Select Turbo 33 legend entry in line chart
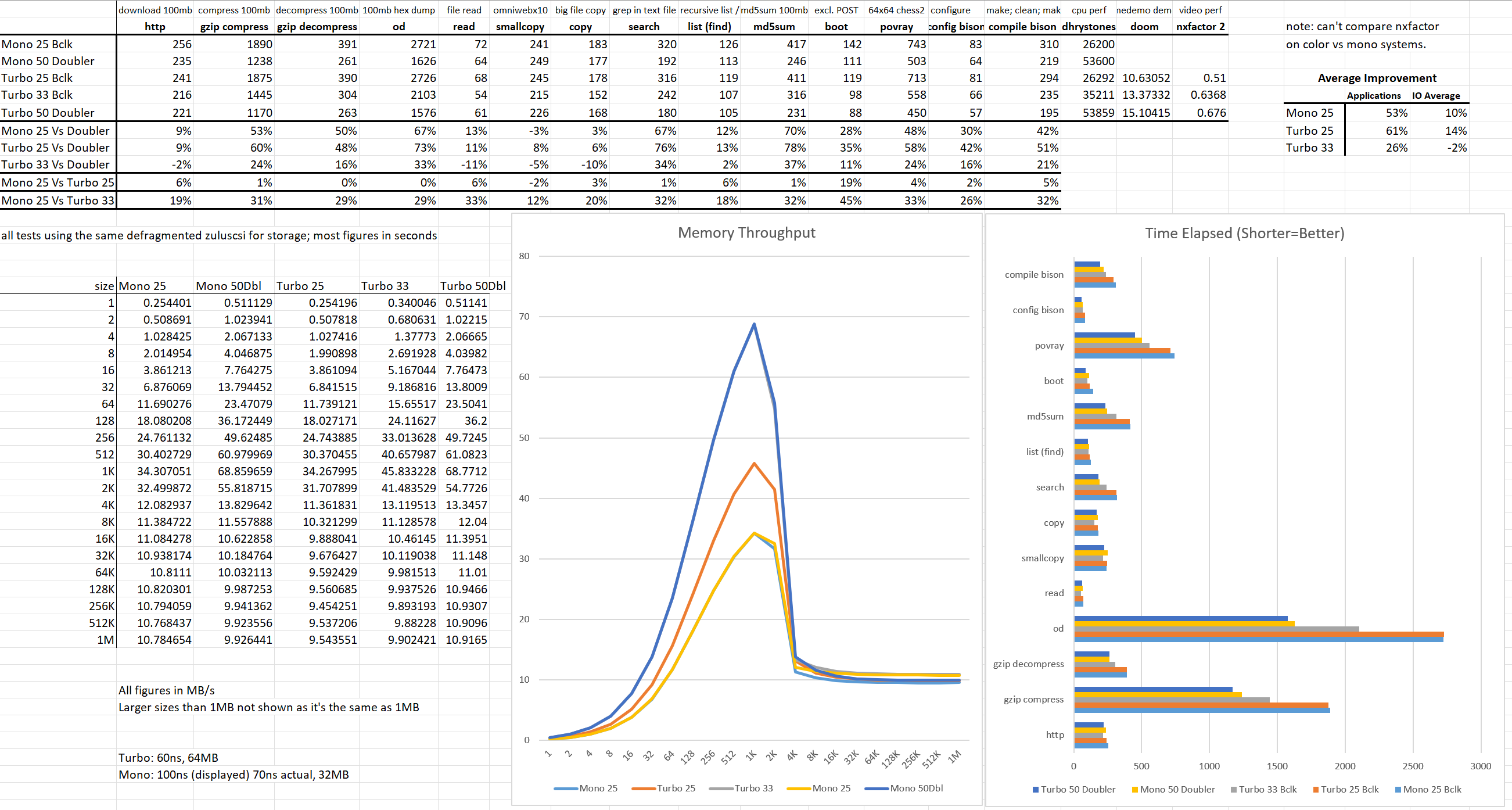 click(753, 789)
